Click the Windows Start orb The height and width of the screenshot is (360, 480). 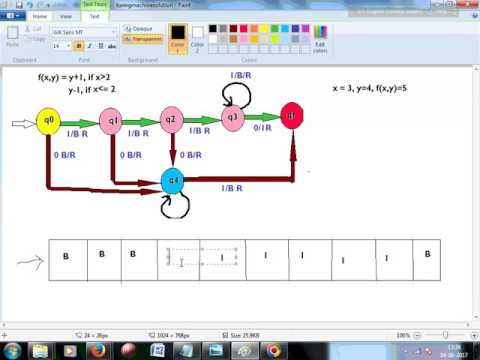pos(12,351)
